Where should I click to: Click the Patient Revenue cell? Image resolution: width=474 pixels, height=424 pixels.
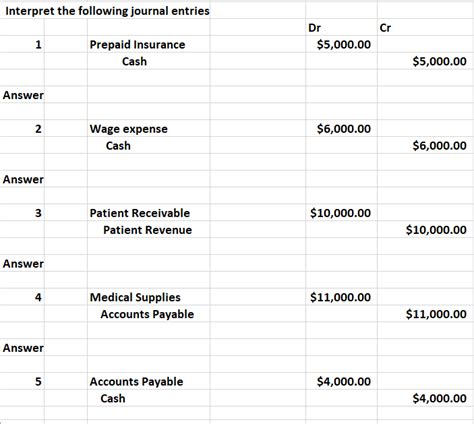pos(147,230)
